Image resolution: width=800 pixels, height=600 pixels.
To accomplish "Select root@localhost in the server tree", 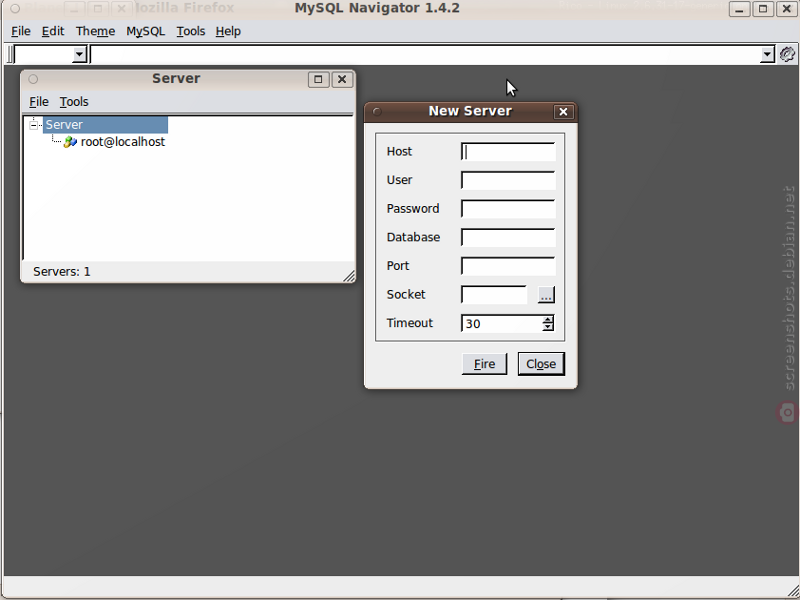I will click(123, 142).
